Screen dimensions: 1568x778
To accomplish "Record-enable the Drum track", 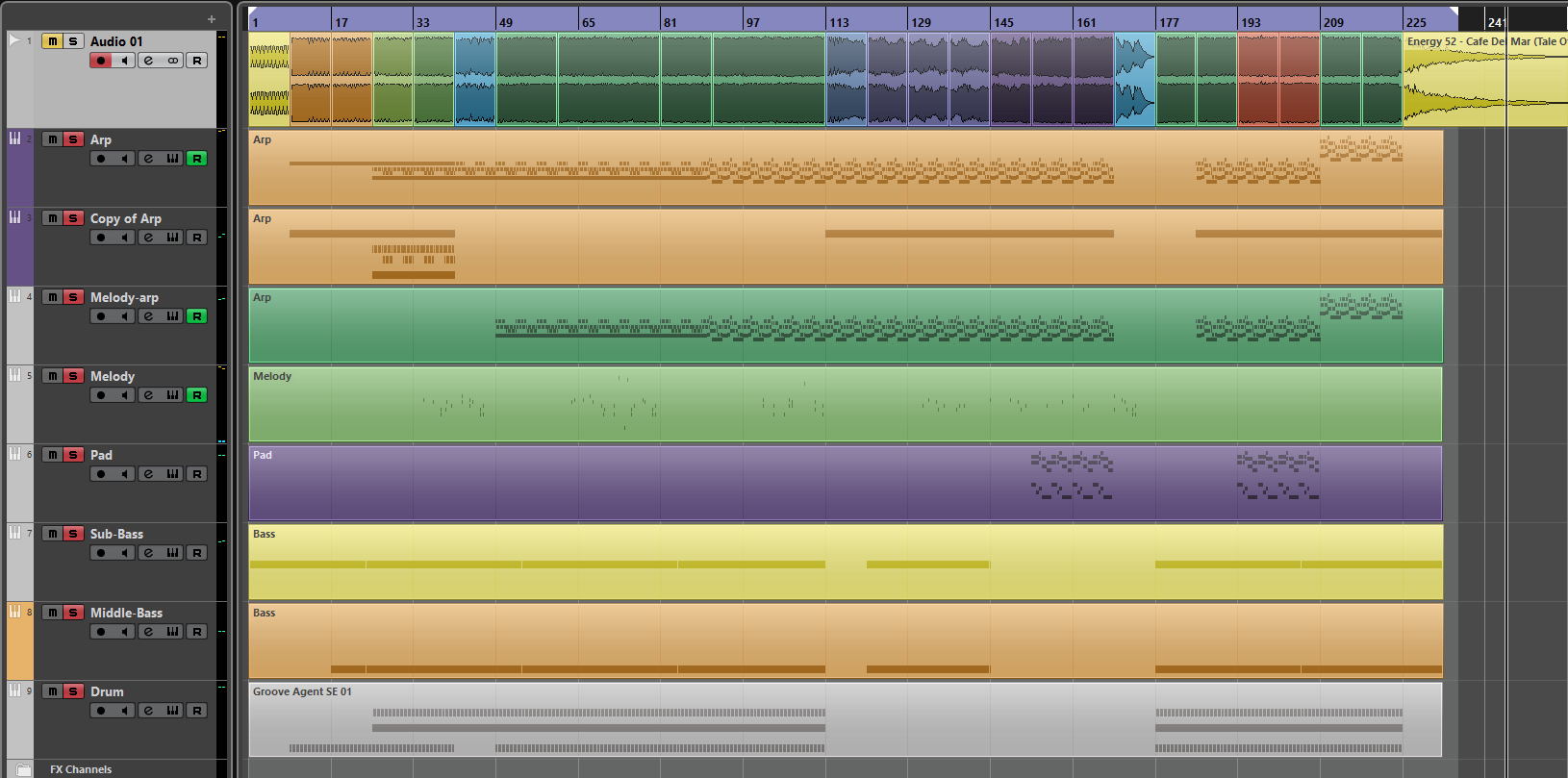I will click(101, 711).
